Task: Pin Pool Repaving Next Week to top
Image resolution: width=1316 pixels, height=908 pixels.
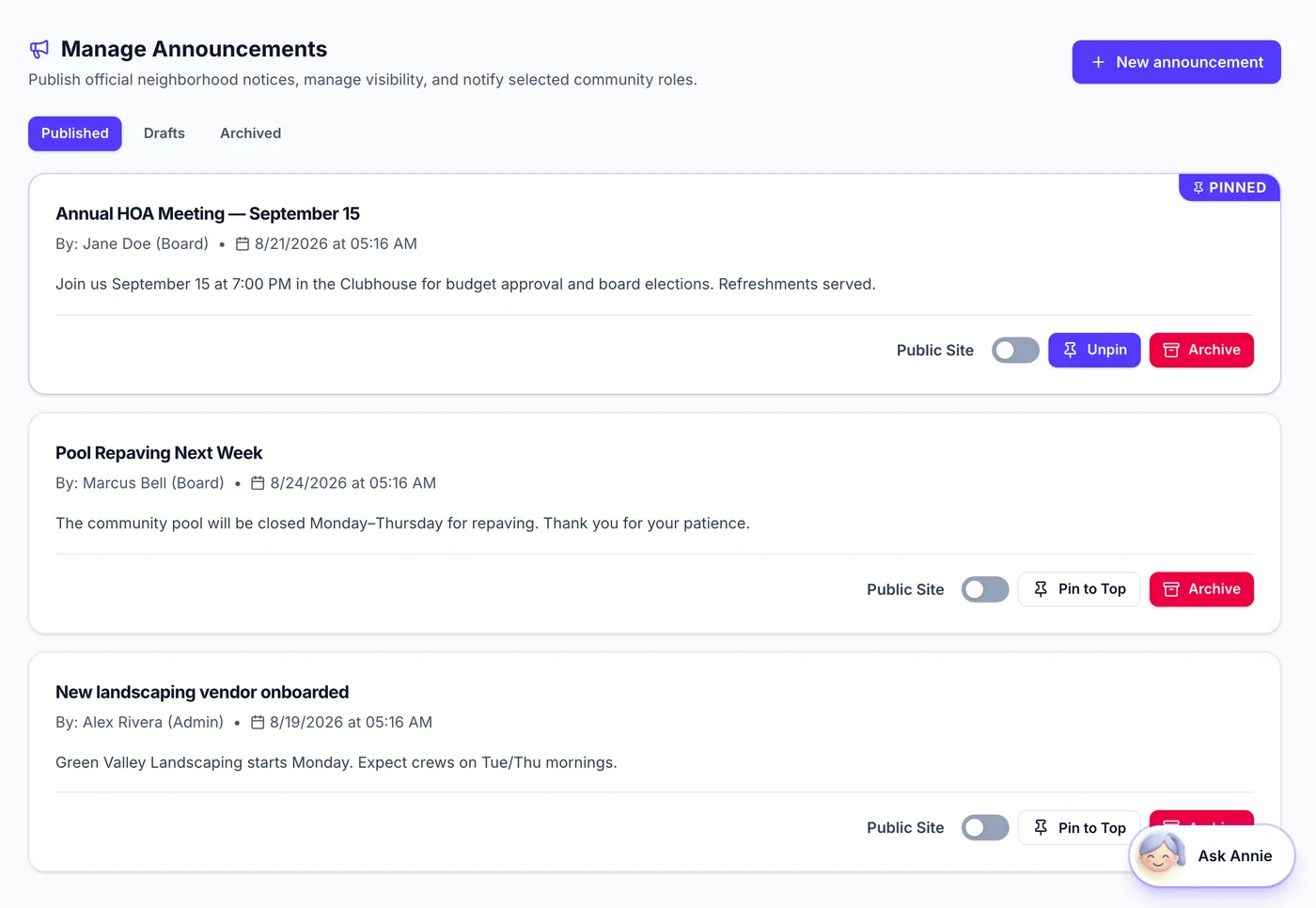Action: coord(1079,589)
